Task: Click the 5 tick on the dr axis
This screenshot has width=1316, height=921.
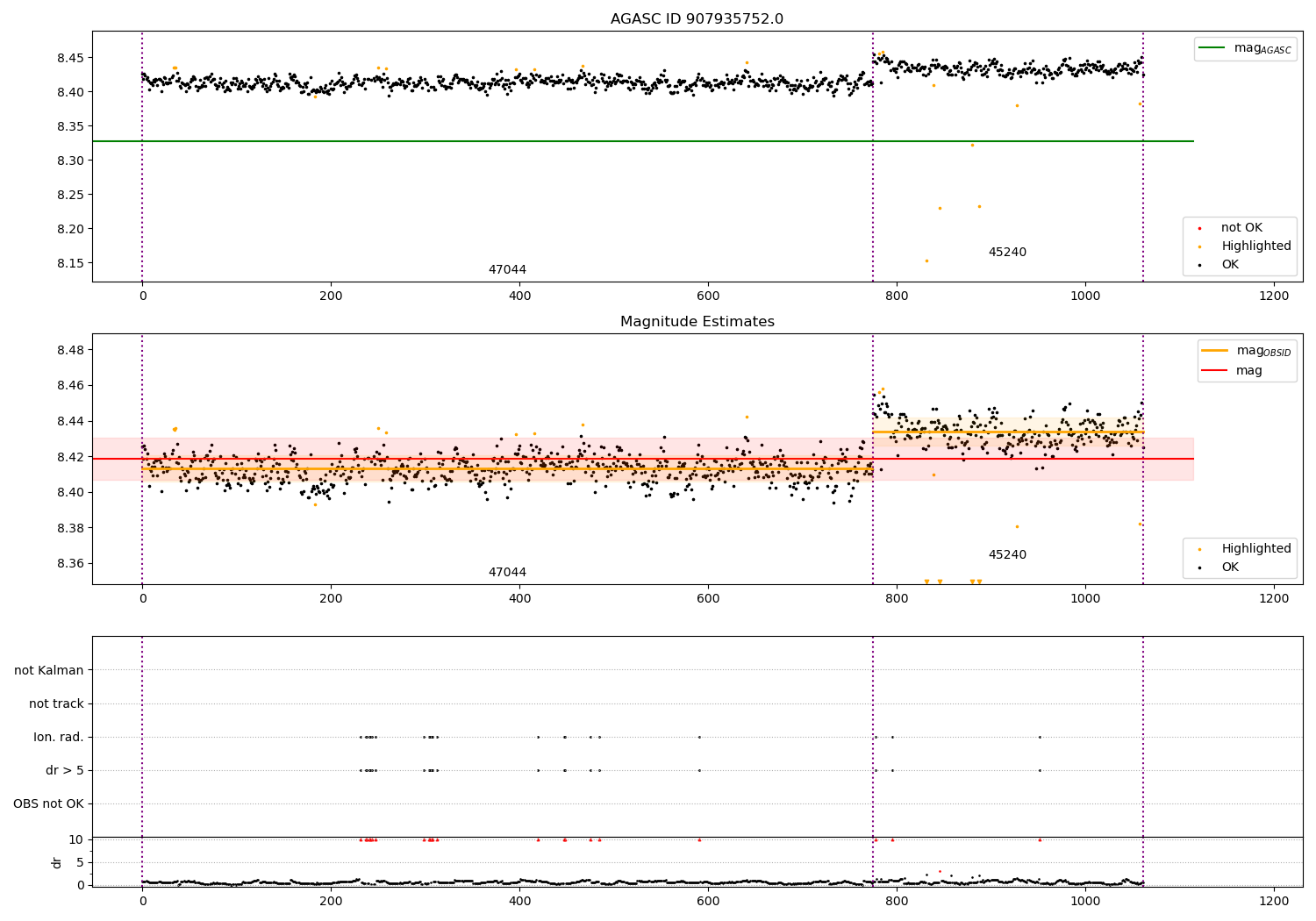Action: 80,862
